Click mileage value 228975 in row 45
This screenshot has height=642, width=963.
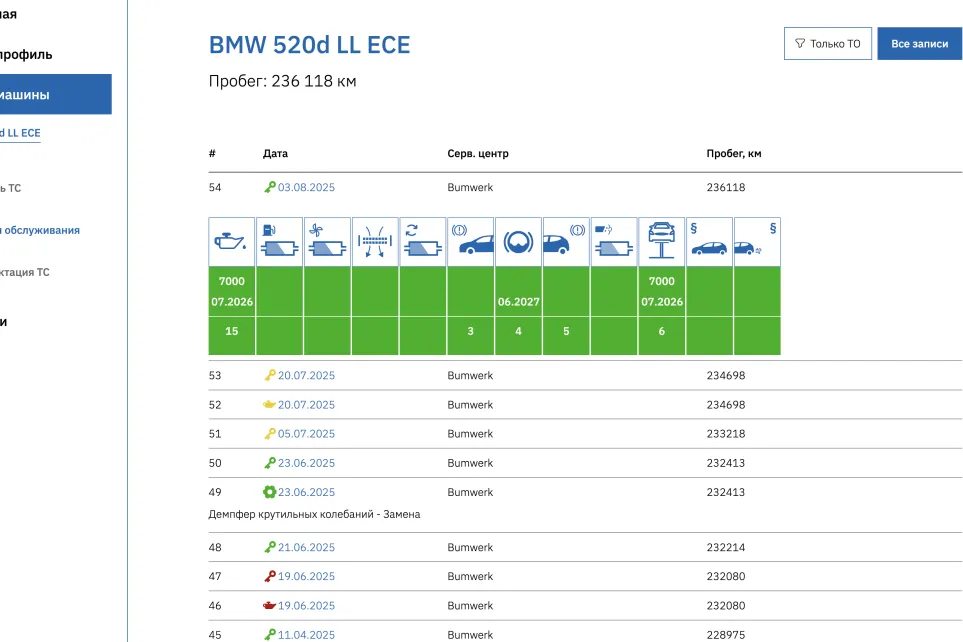tap(726, 635)
